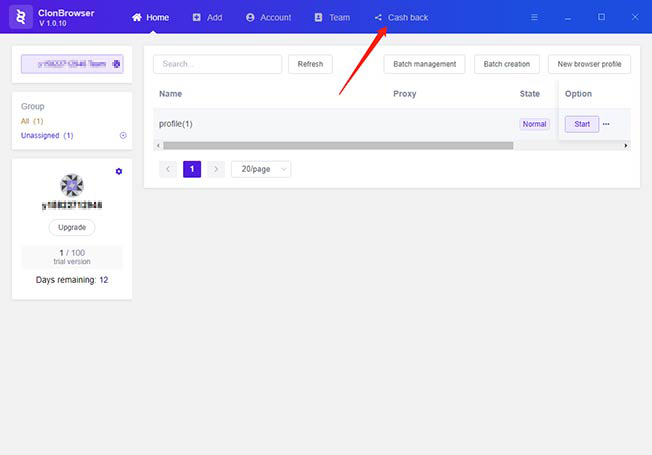
Task: Click the State column header
Action: pyautogui.click(x=530, y=94)
